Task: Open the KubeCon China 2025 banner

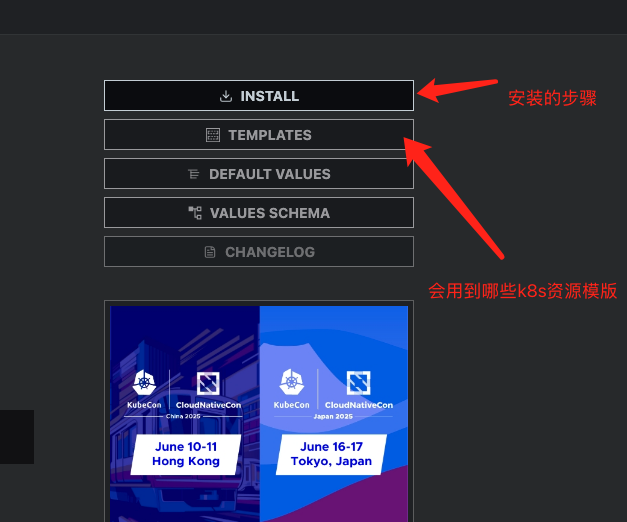Action: point(185,414)
